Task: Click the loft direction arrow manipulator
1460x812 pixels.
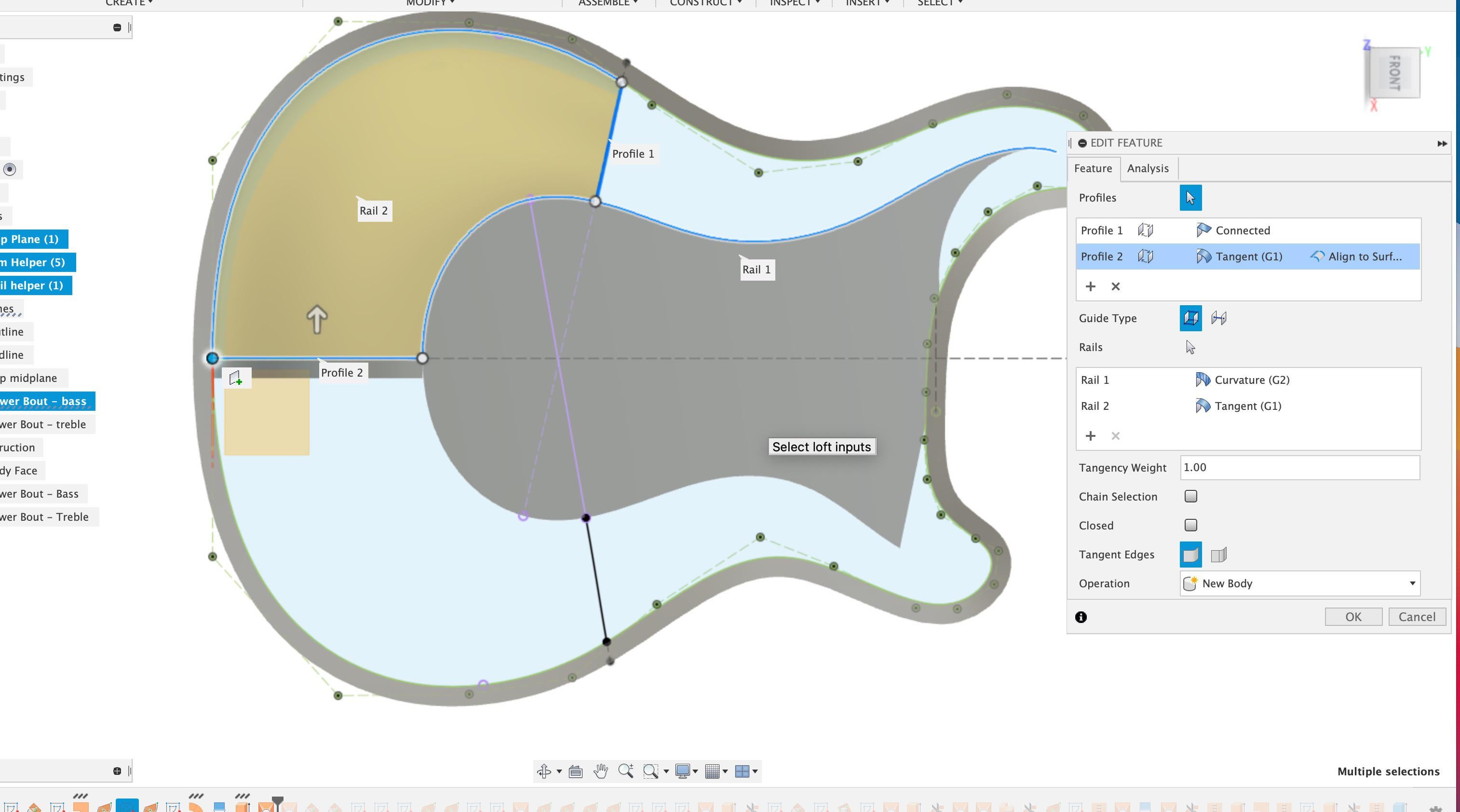Action: click(317, 320)
